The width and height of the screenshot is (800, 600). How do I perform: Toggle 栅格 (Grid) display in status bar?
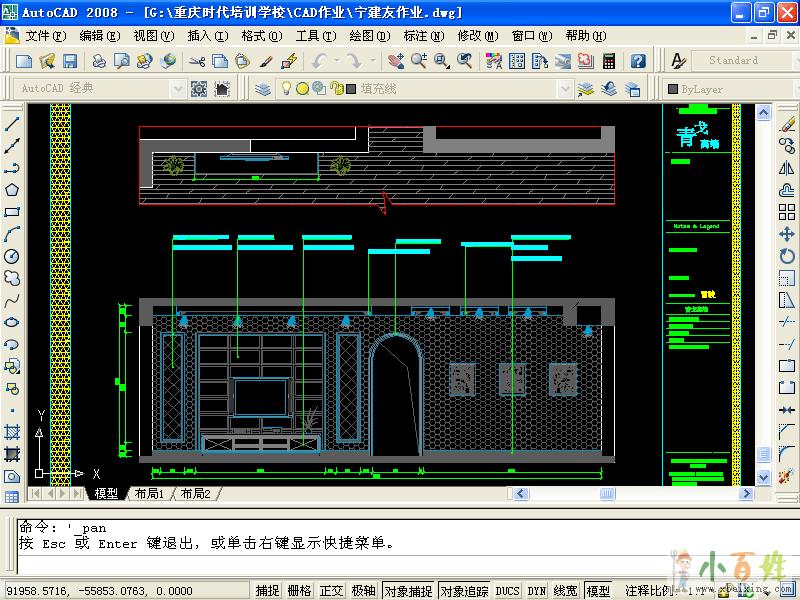pyautogui.click(x=299, y=591)
